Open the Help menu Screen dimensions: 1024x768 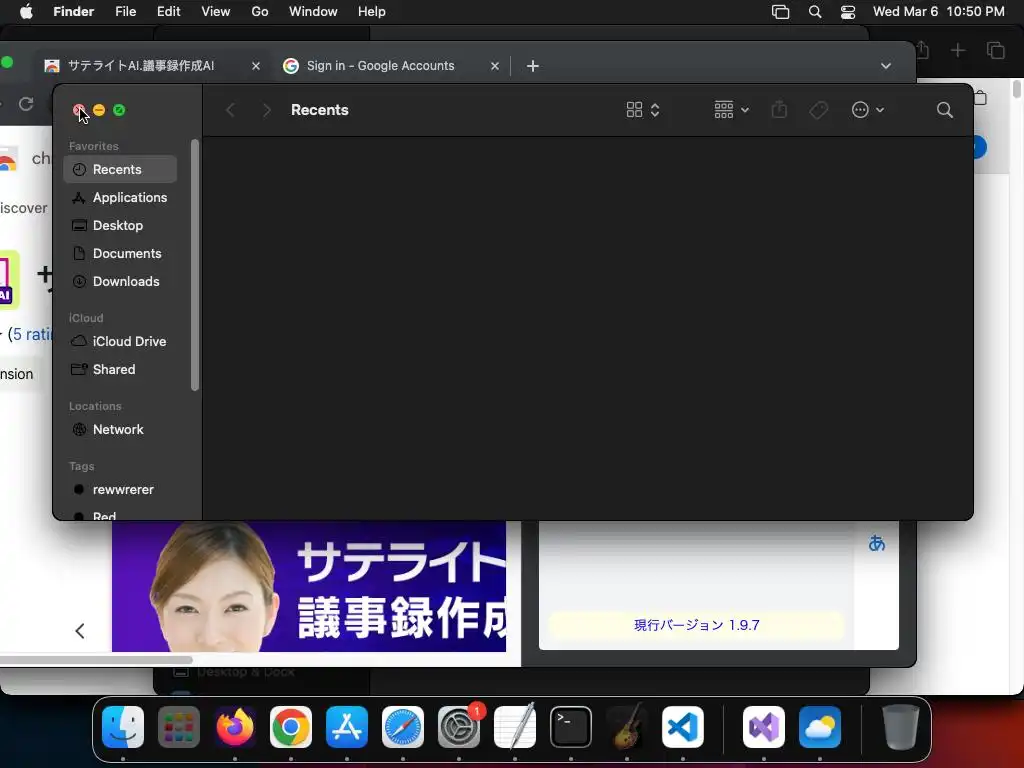pos(372,12)
